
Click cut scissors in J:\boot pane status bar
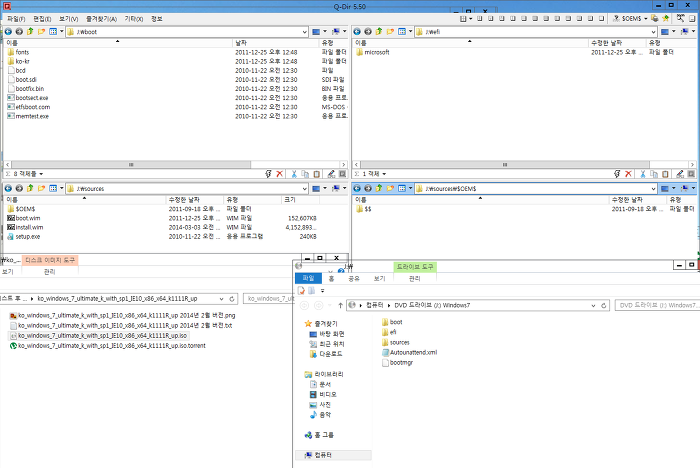point(294,174)
